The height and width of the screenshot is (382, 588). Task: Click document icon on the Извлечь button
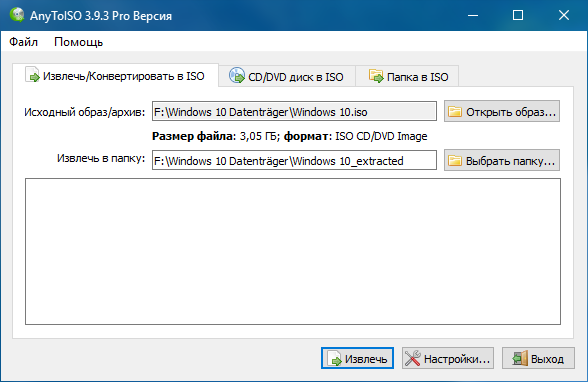pos(334,358)
